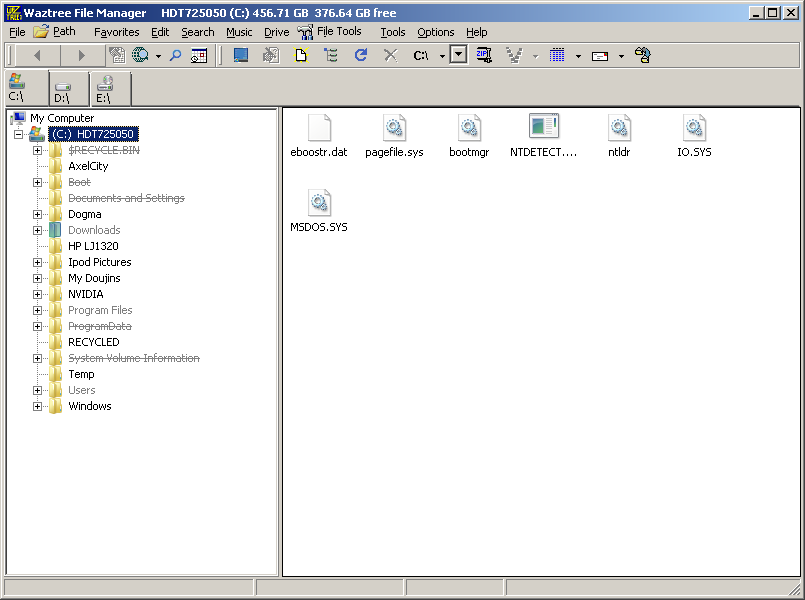Open the Drive menu
This screenshot has width=805, height=600.
click(277, 32)
